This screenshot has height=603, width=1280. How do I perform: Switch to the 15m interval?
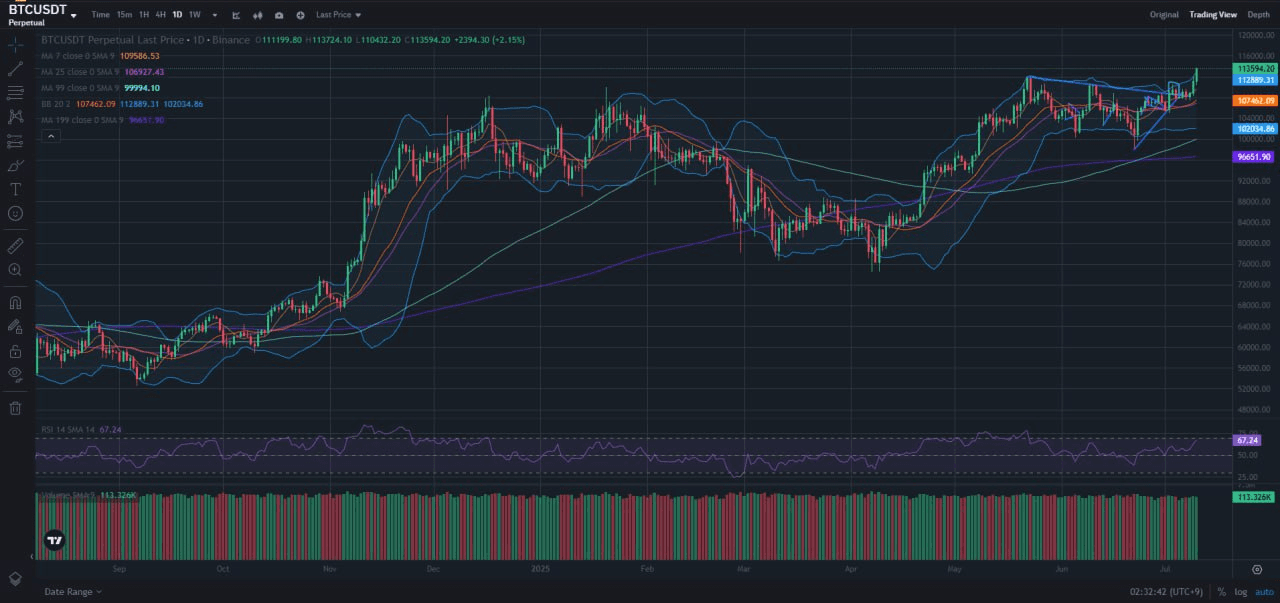(124, 15)
